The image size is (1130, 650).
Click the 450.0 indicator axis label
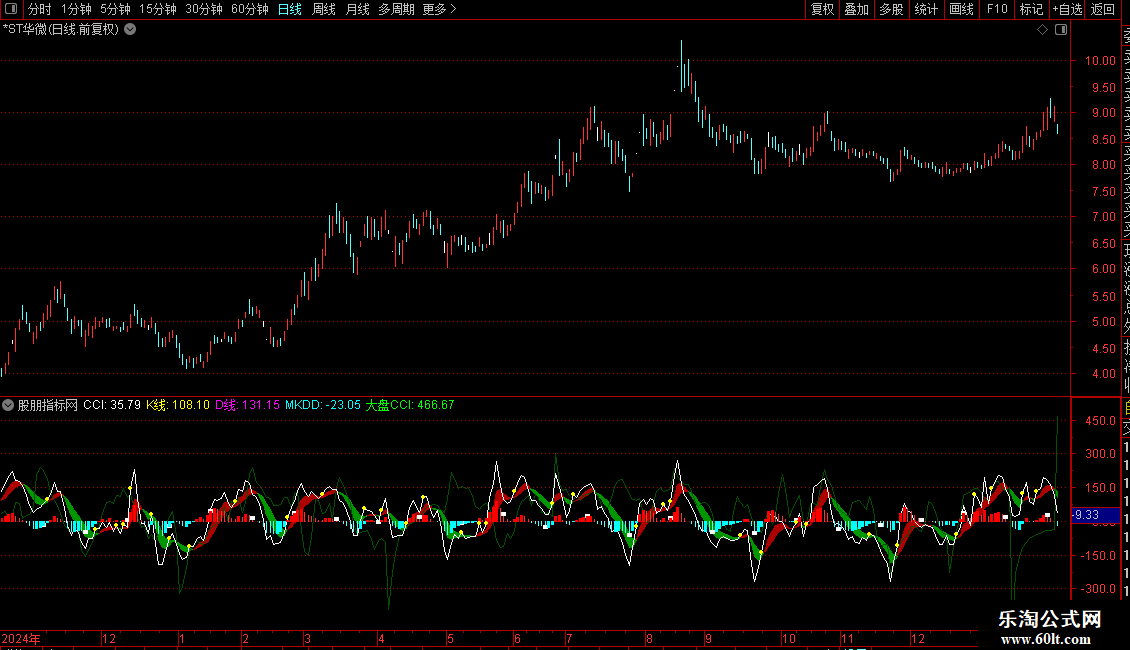tap(1100, 420)
